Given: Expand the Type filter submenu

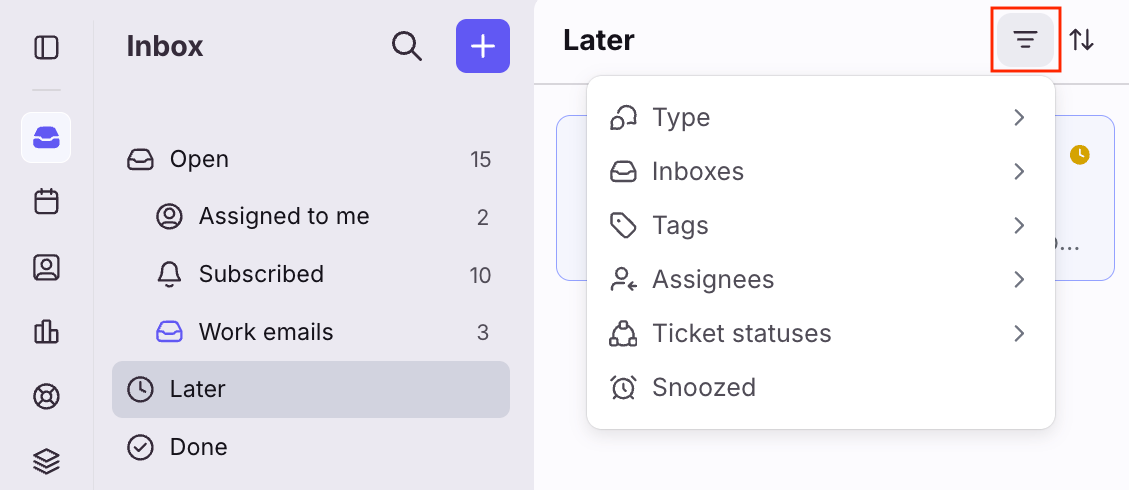Looking at the screenshot, I should tap(820, 117).
